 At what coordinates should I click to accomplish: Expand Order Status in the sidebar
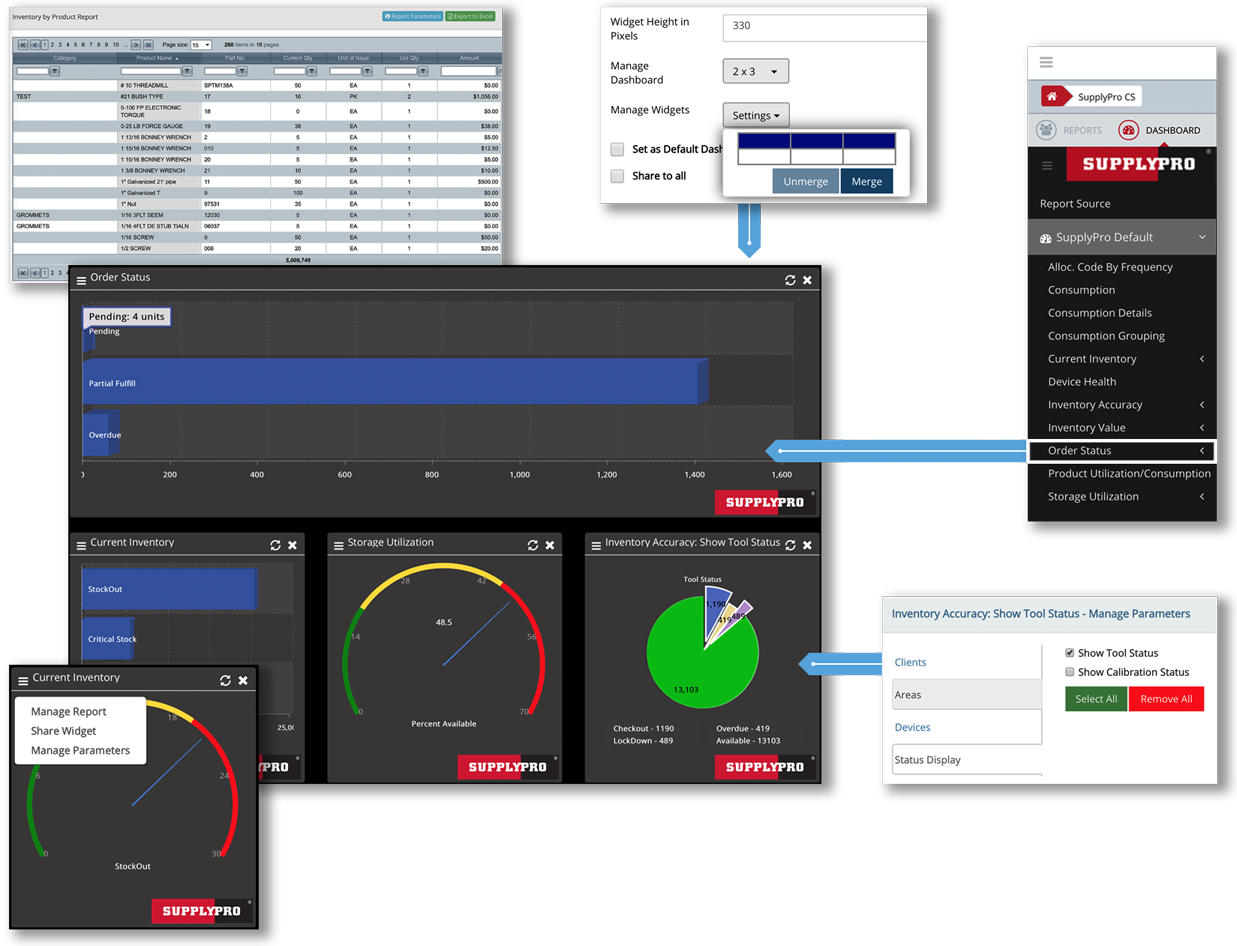click(x=1202, y=451)
